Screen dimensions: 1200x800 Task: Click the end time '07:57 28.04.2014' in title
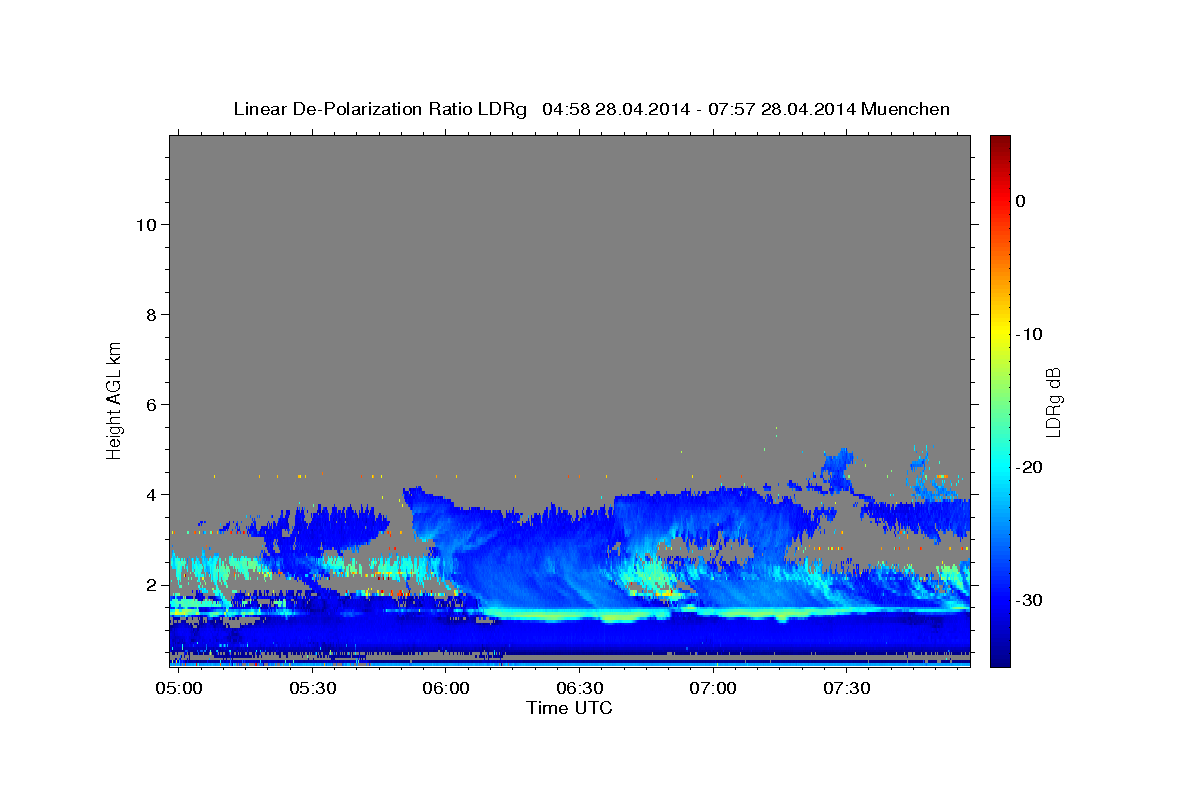(x=782, y=109)
